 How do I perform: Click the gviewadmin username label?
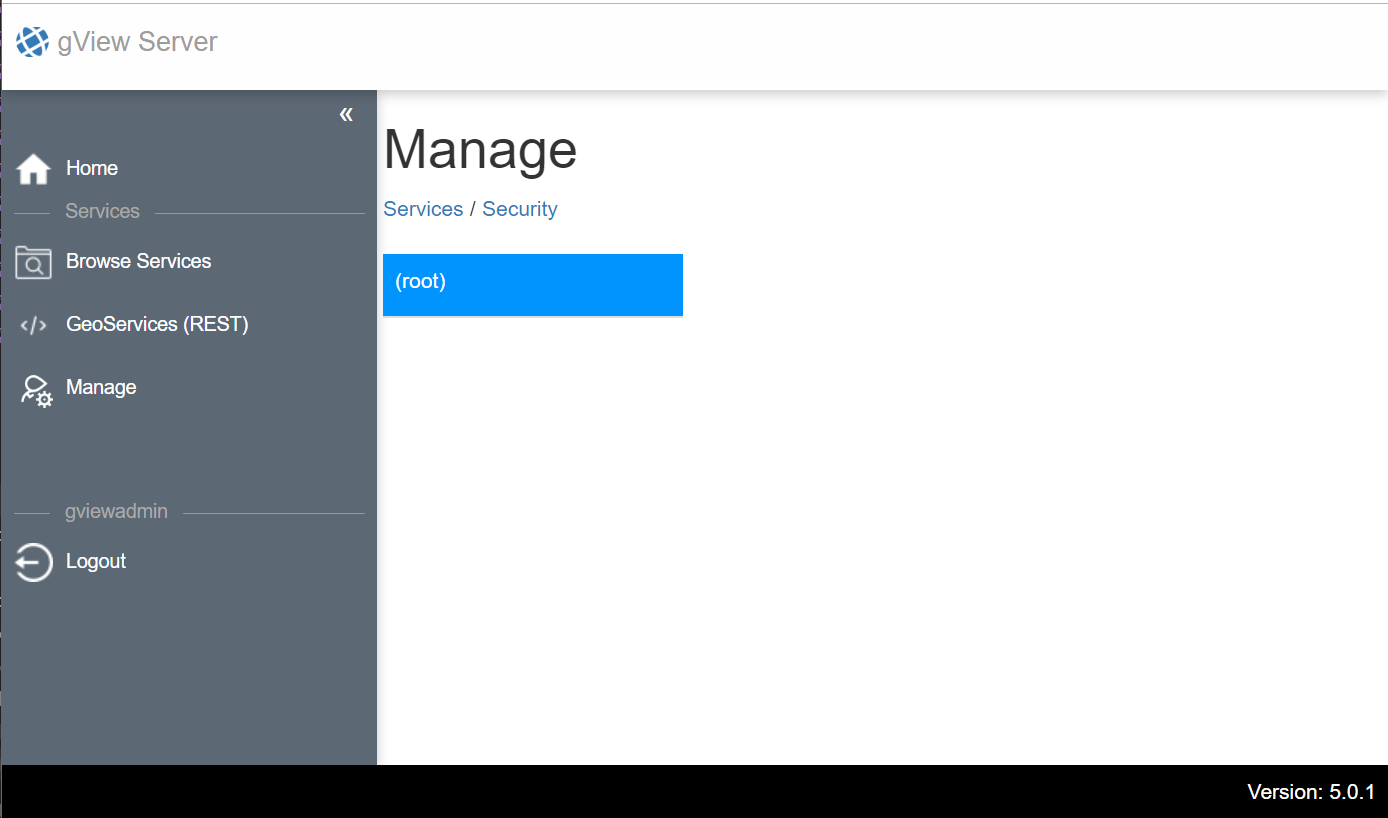click(x=116, y=511)
